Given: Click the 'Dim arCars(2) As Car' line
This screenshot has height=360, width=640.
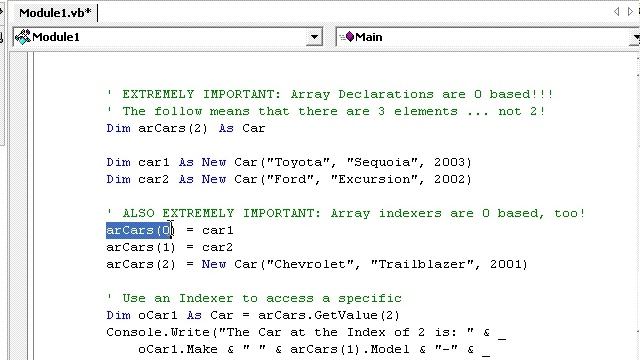Looking at the screenshot, I should pos(186,128).
